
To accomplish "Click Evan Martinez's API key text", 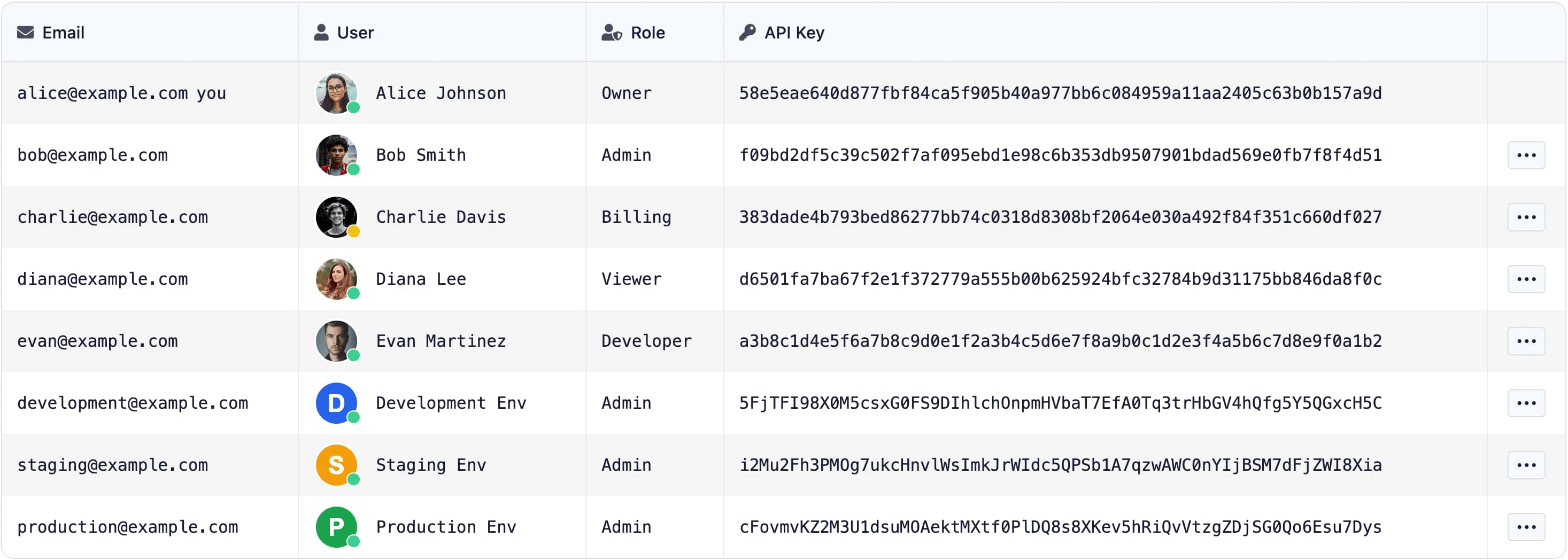I will 1060,341.
